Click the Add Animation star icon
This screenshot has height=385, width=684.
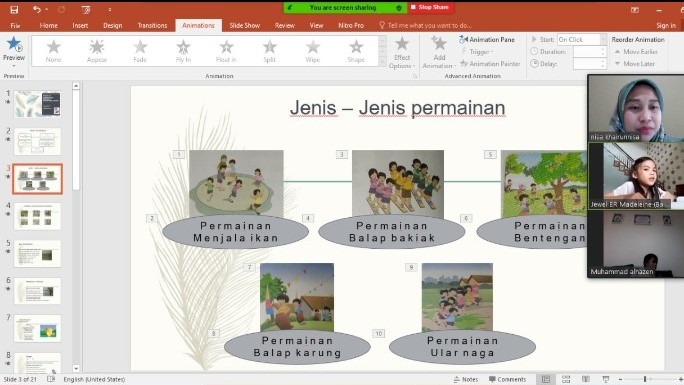tap(438, 43)
